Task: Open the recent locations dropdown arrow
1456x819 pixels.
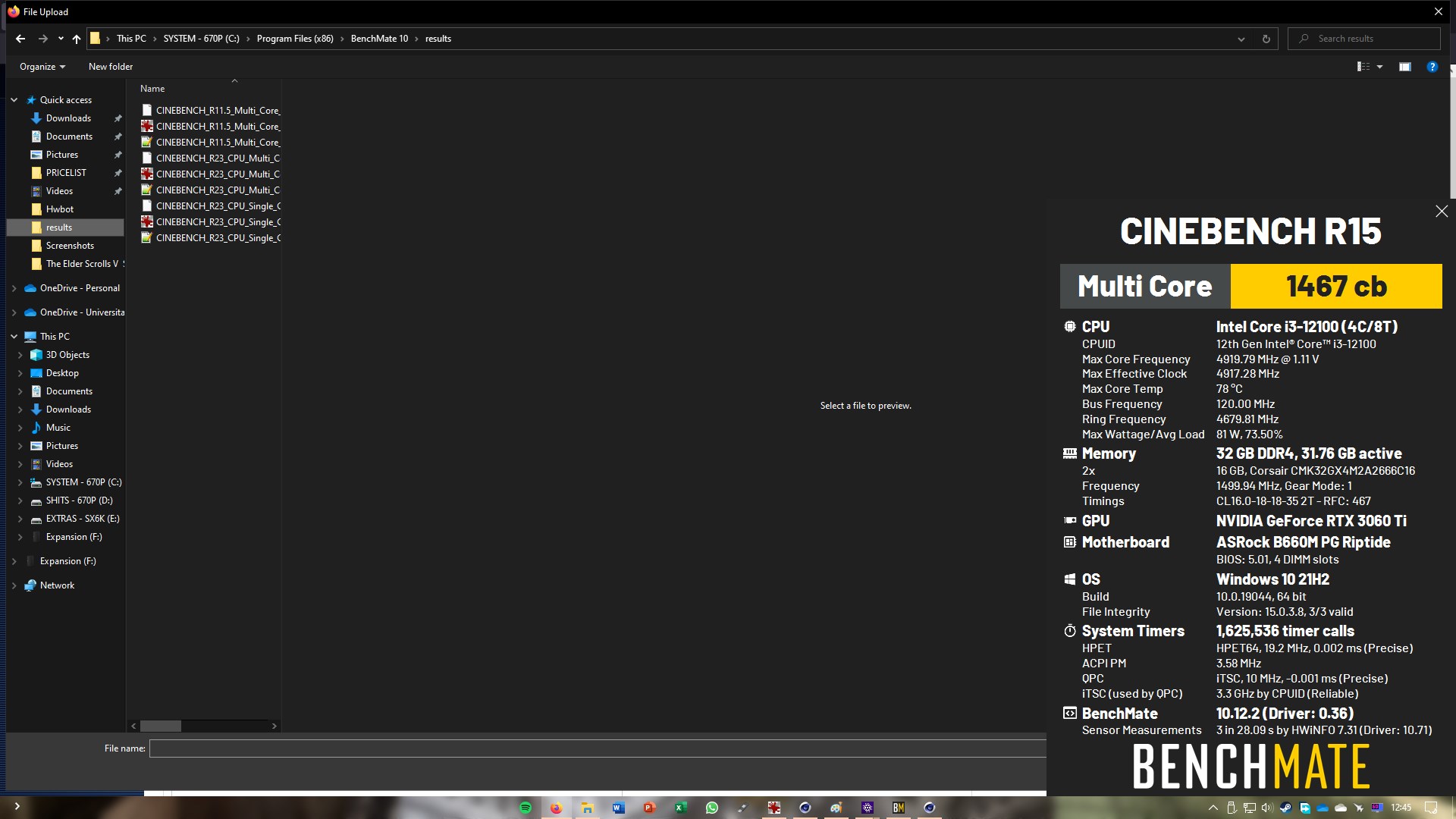Action: (61, 39)
